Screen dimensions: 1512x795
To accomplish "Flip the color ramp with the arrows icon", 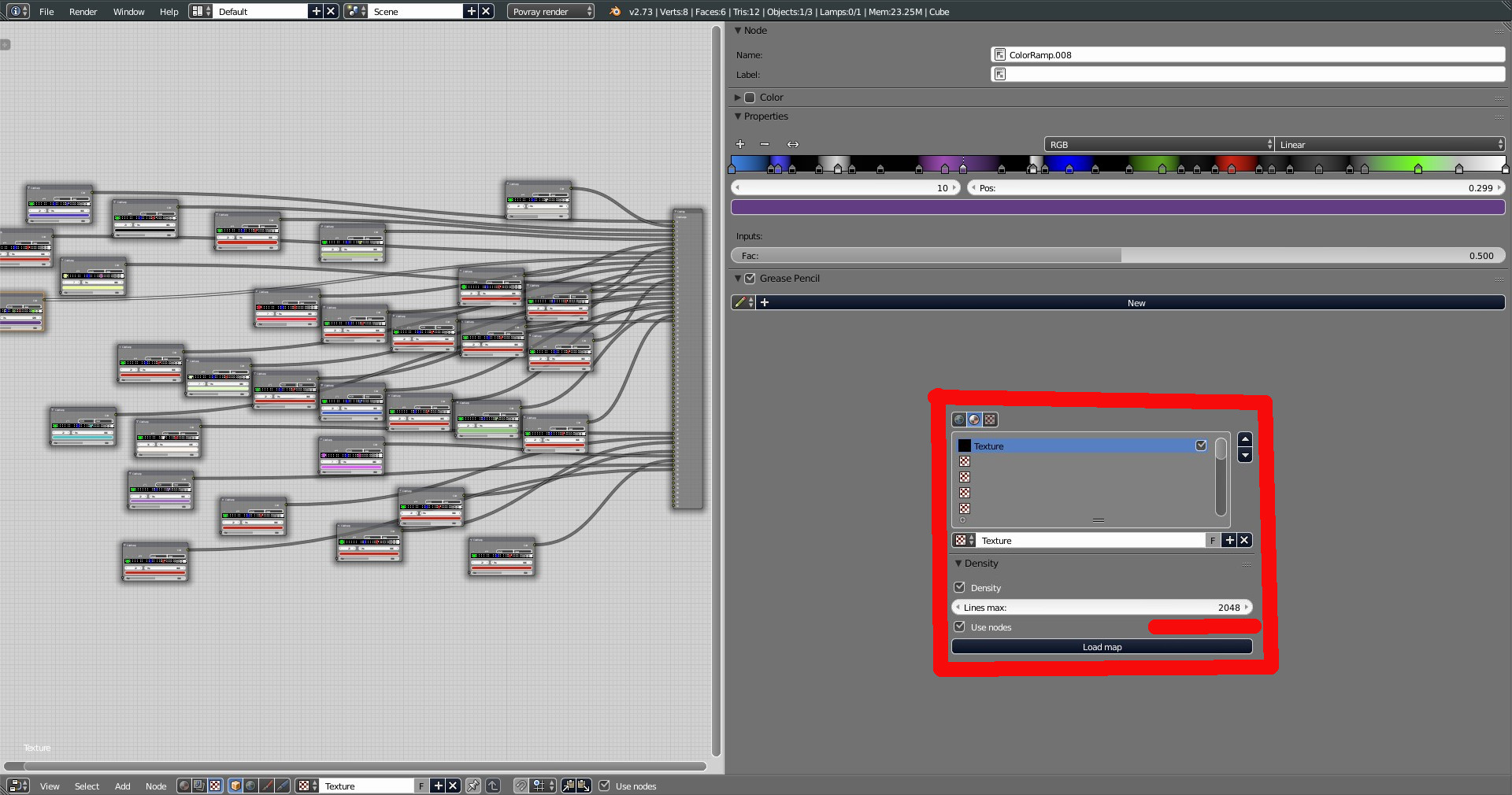I will (x=792, y=144).
